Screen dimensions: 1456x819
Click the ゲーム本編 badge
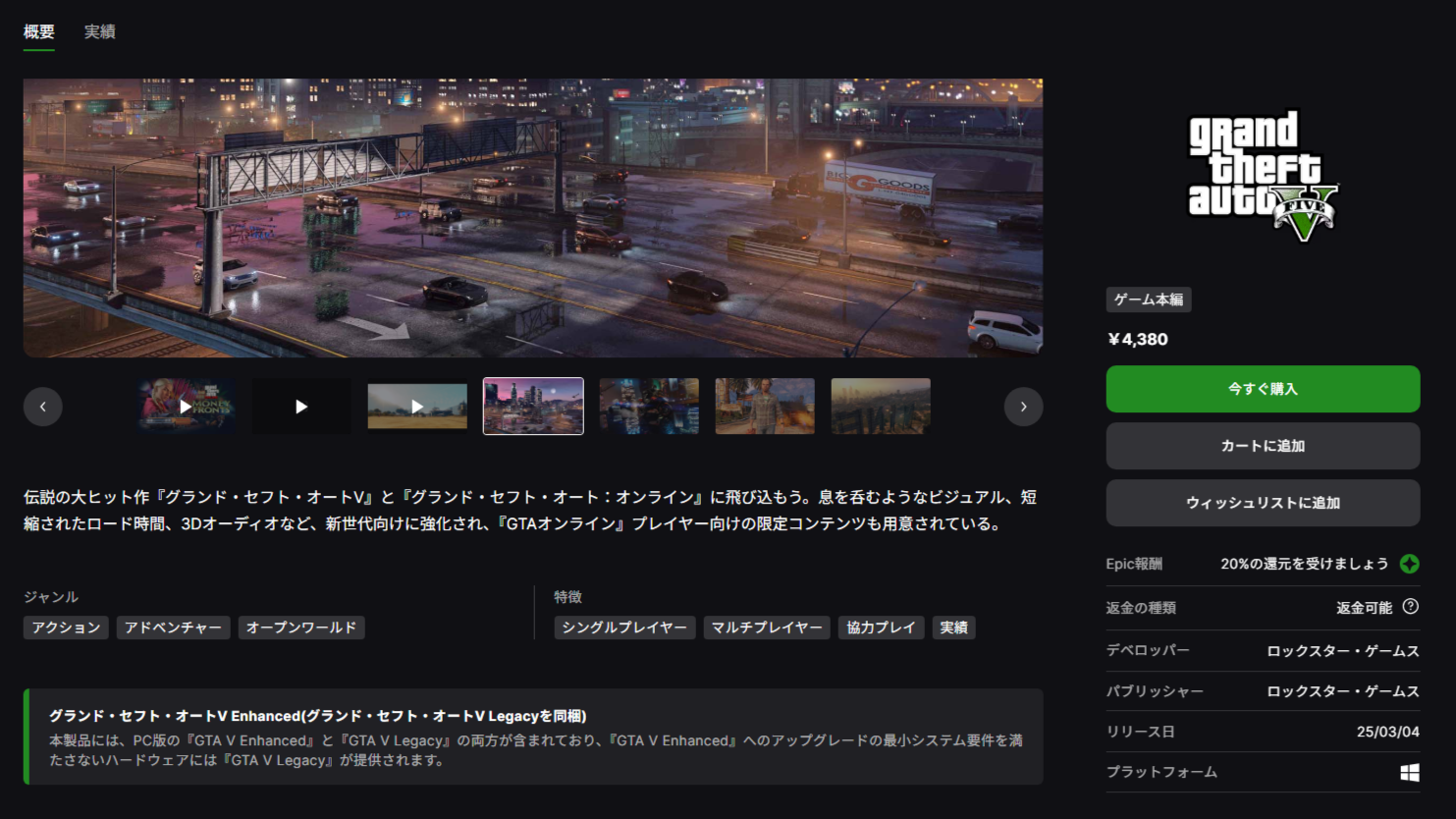coord(1149,300)
